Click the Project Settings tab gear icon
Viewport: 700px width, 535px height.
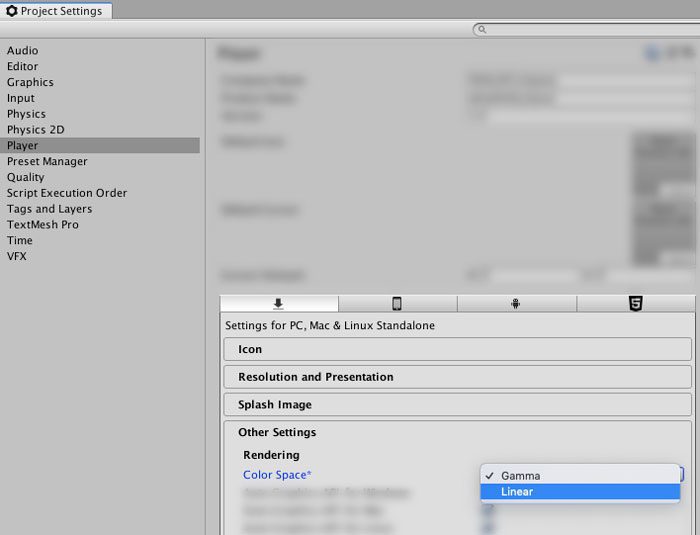click(12, 11)
